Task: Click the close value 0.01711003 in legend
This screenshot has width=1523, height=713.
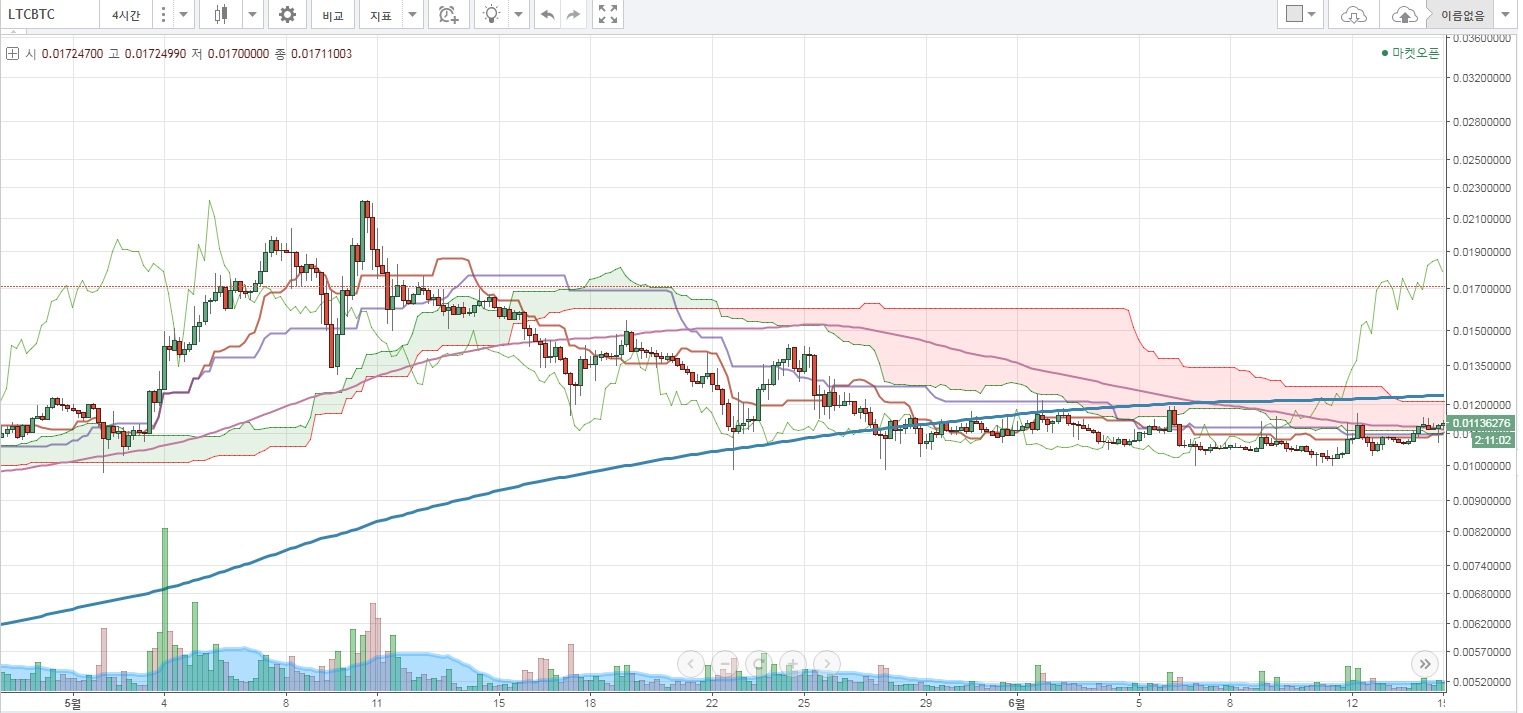Action: click(x=320, y=53)
